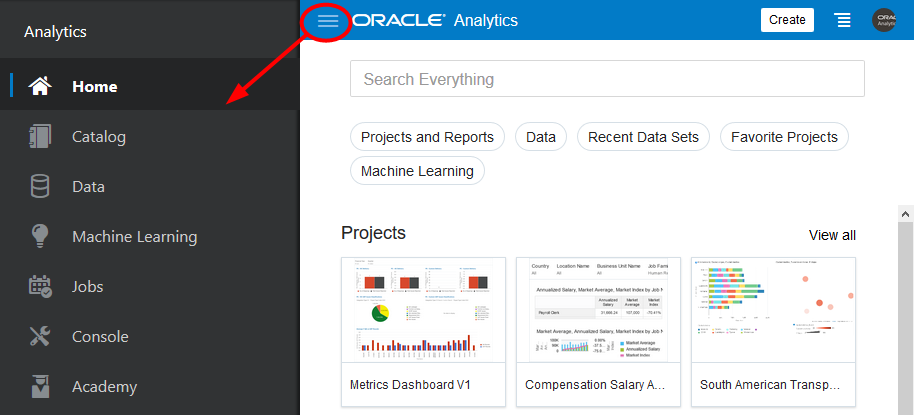
Task: Click the Oracle Analytics logo
Action: [435, 20]
